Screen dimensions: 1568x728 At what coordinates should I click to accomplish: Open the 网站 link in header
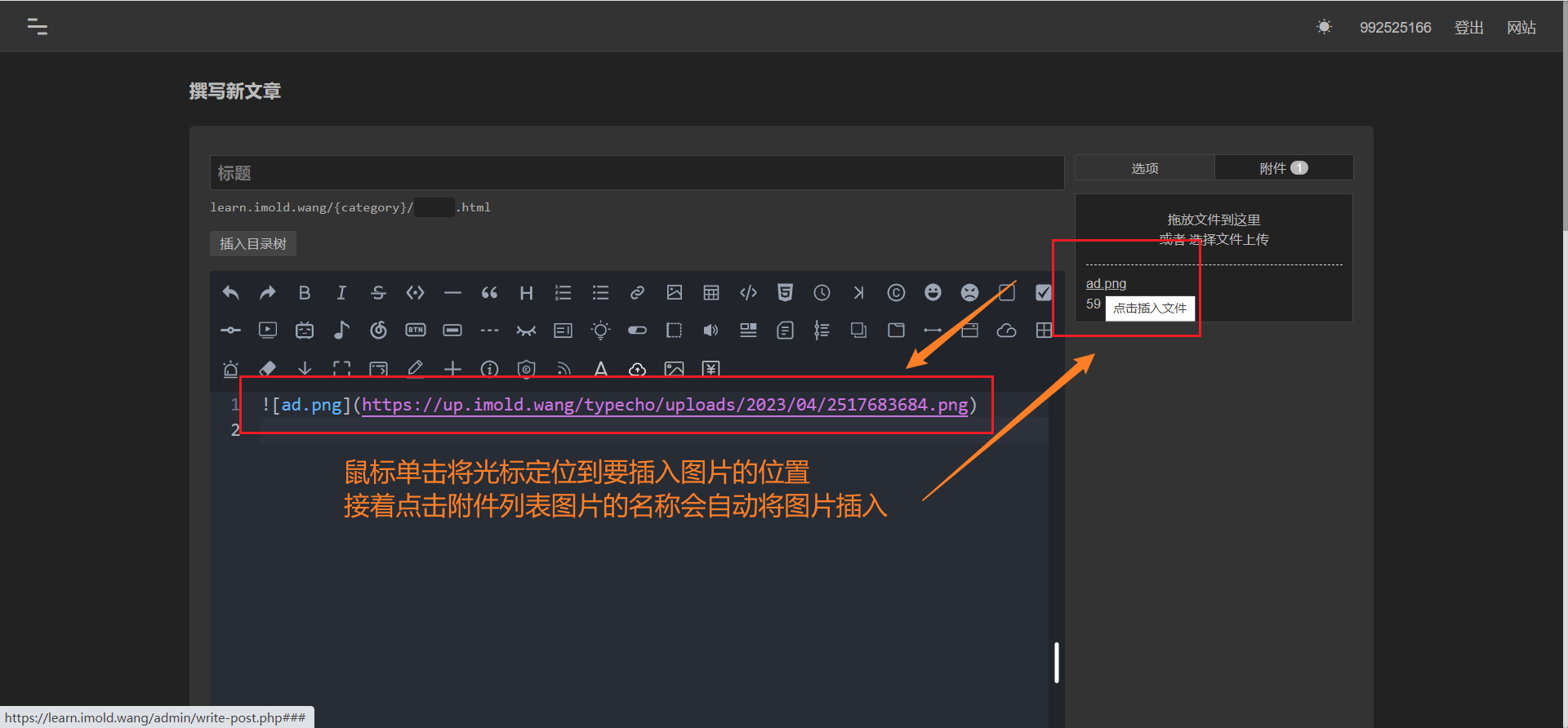pos(1521,28)
